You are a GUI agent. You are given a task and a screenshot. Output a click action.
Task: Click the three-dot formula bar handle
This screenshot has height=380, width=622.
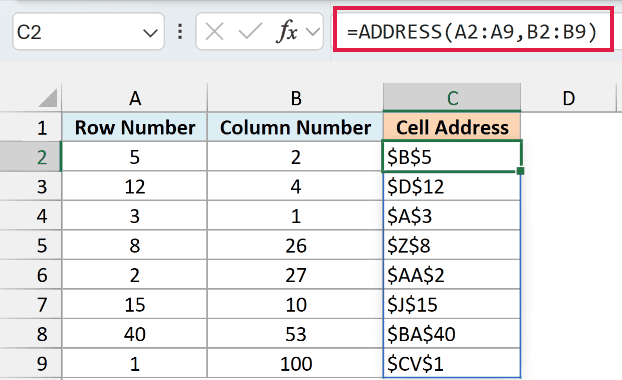pos(180,31)
